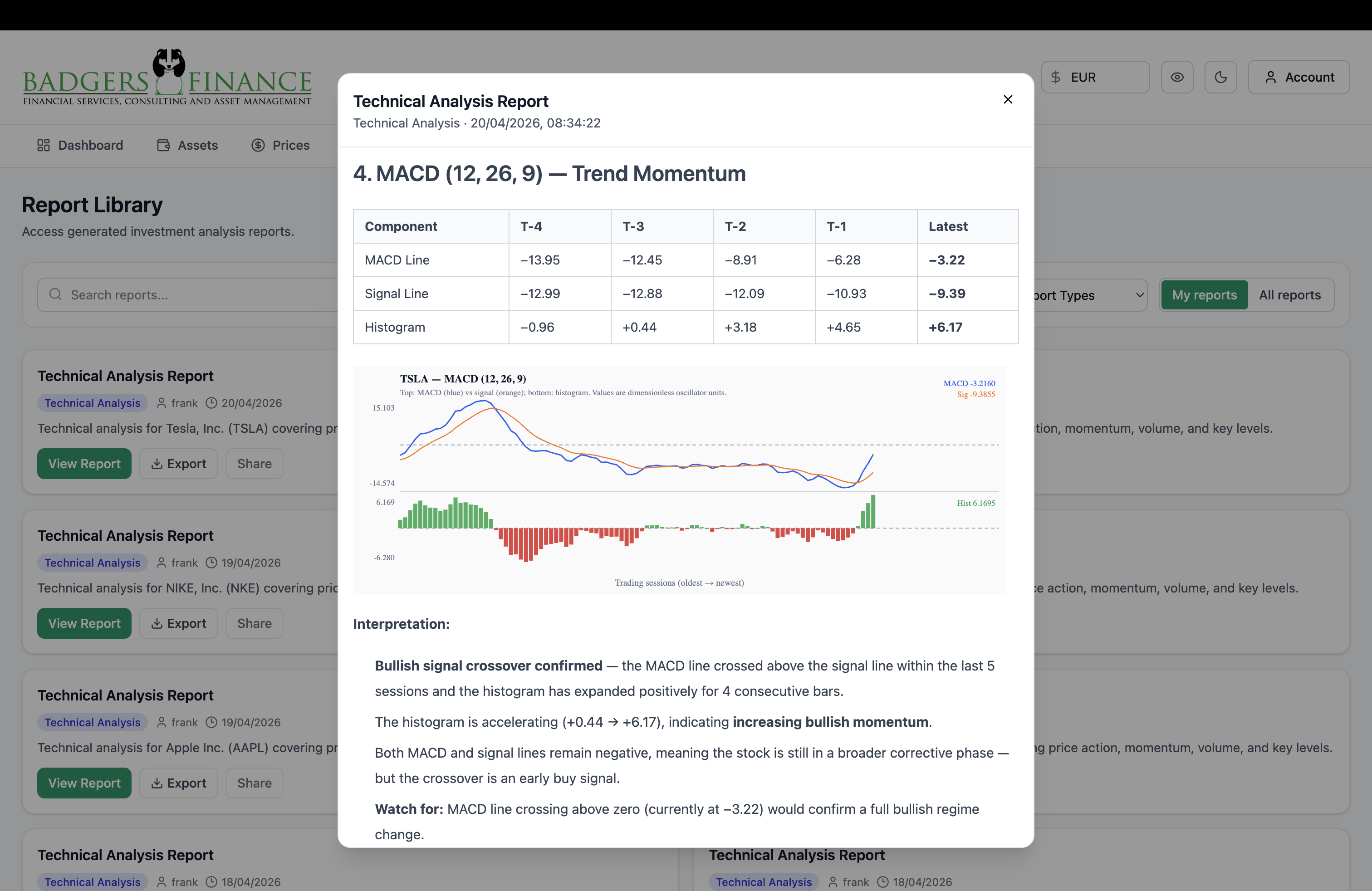Focus the Search reports field
This screenshot has height=891, width=1372.
tap(188, 295)
